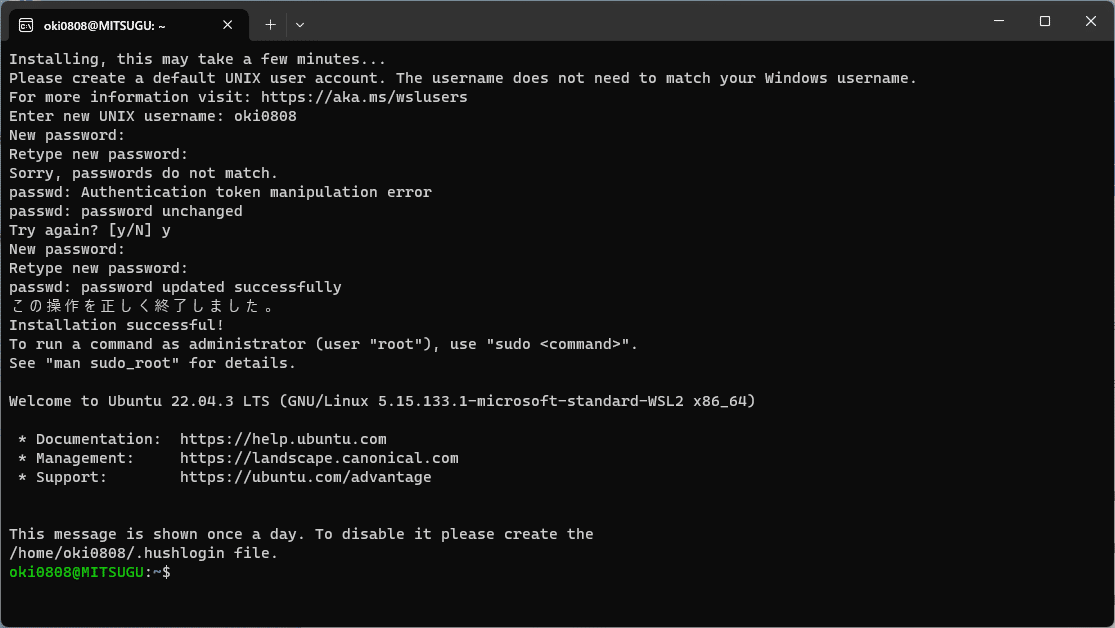This screenshot has width=1115, height=628.
Task: Maximize the terminal window
Action: pos(1045,21)
